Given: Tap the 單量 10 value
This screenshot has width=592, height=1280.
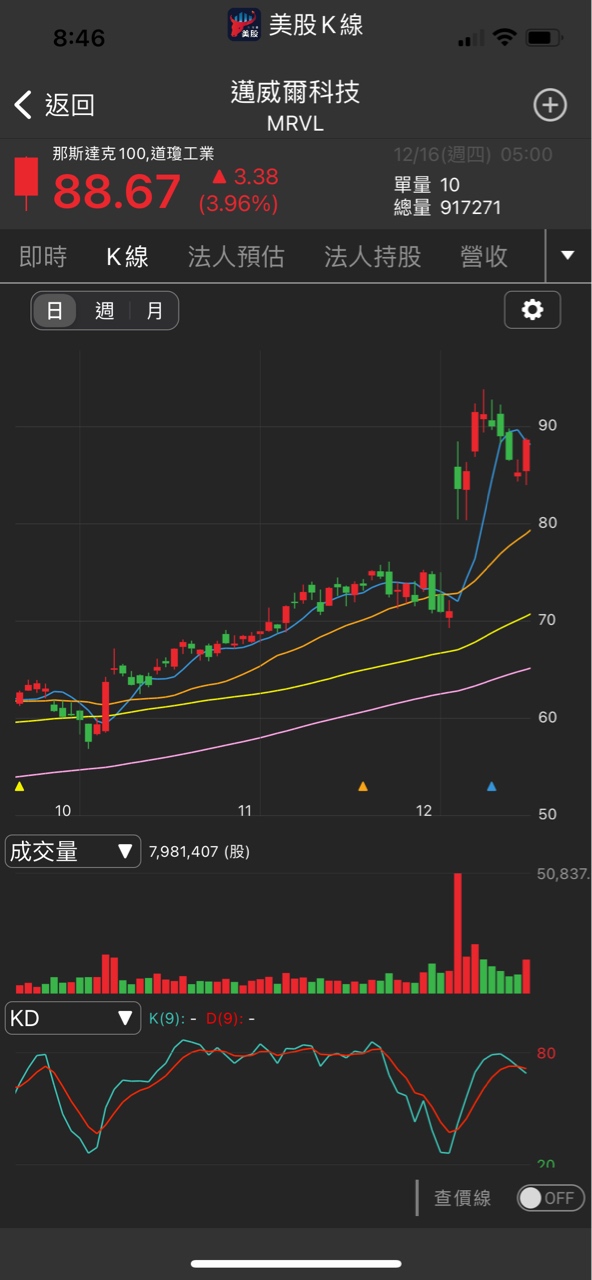Looking at the screenshot, I should tap(450, 185).
